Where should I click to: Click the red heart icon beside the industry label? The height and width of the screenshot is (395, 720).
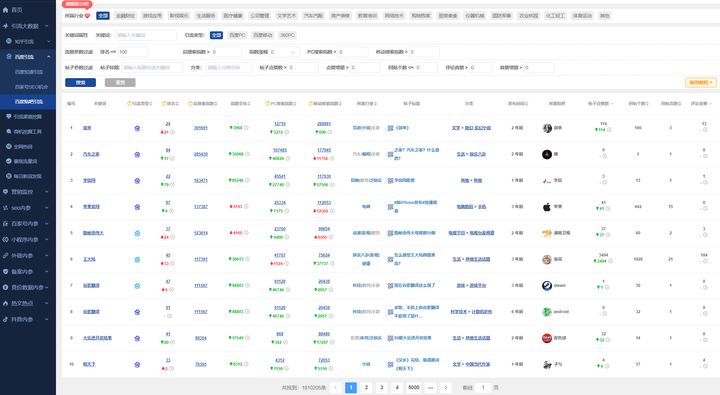click(87, 16)
